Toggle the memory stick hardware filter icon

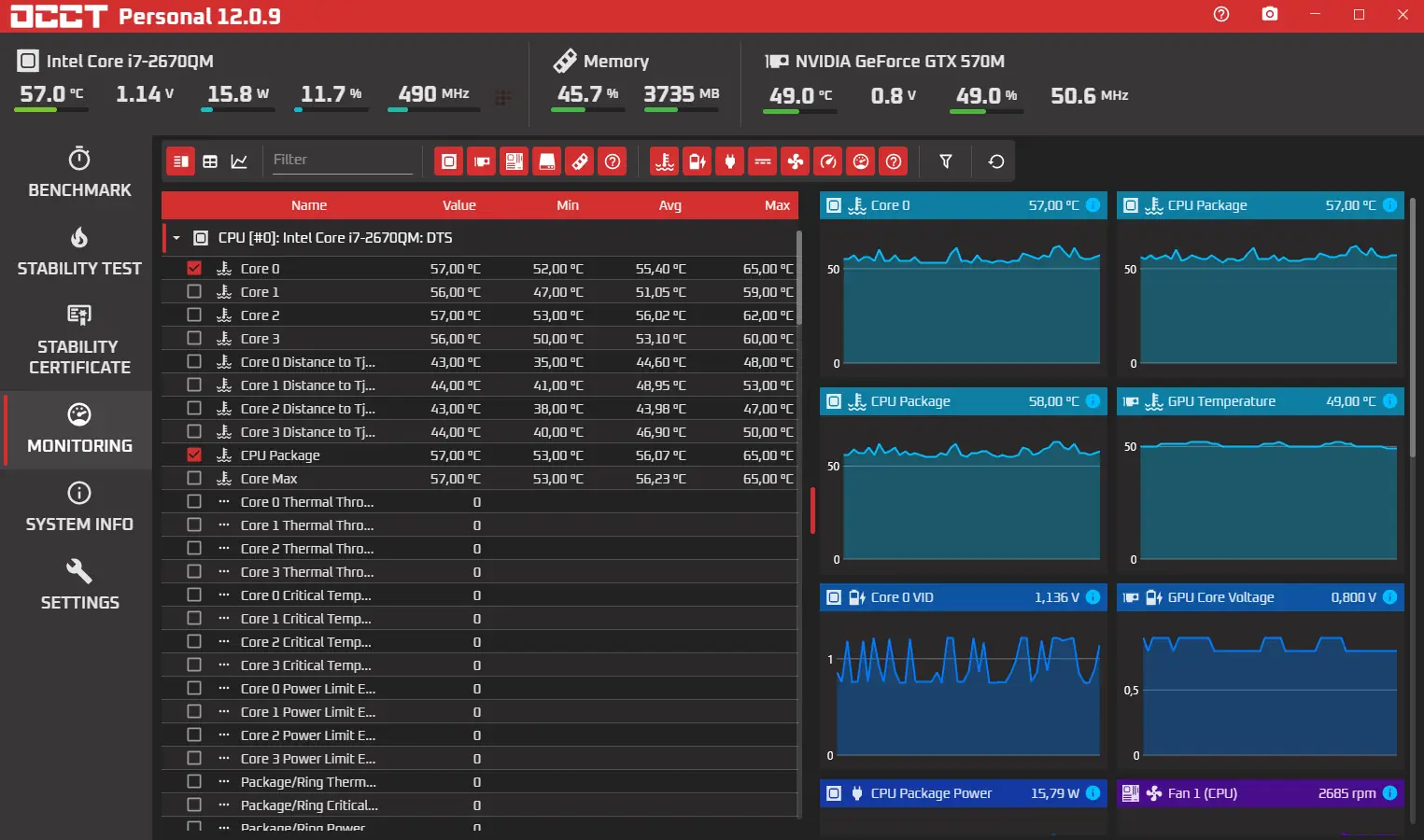click(580, 161)
